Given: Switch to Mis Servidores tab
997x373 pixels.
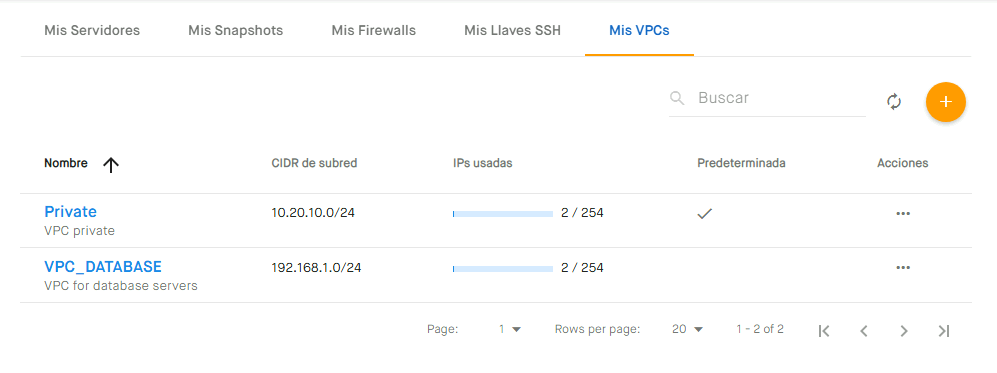Looking at the screenshot, I should [92, 31].
